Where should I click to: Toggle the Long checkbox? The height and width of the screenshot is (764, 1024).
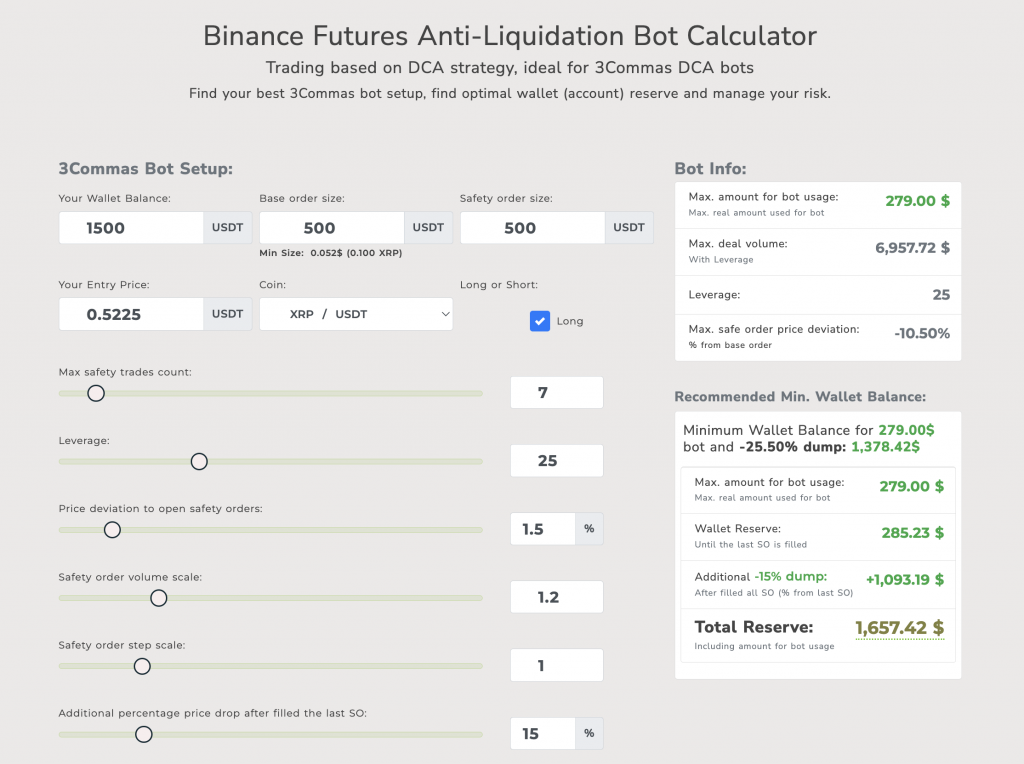click(539, 321)
